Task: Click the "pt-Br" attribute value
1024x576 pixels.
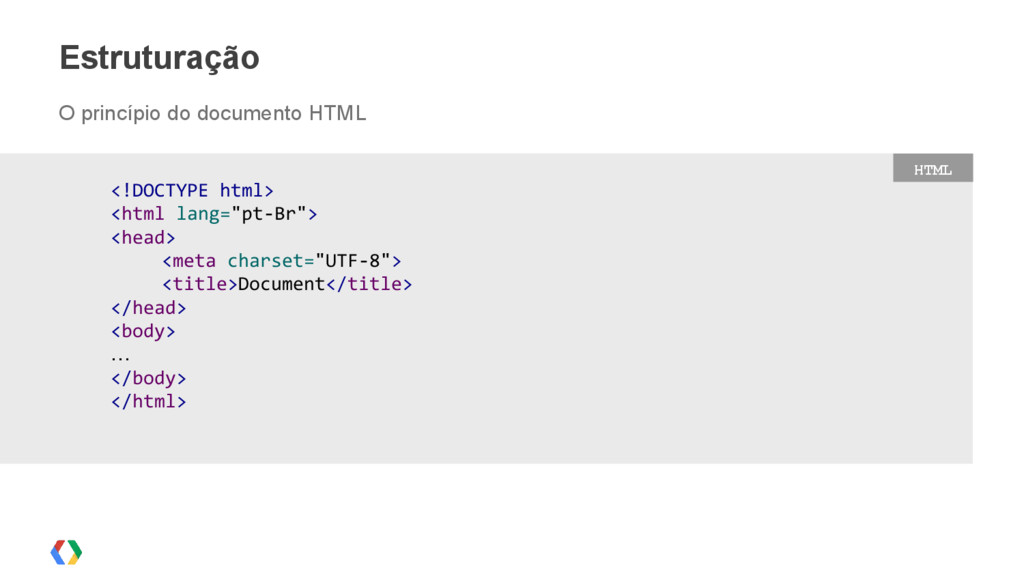Action: click(269, 214)
